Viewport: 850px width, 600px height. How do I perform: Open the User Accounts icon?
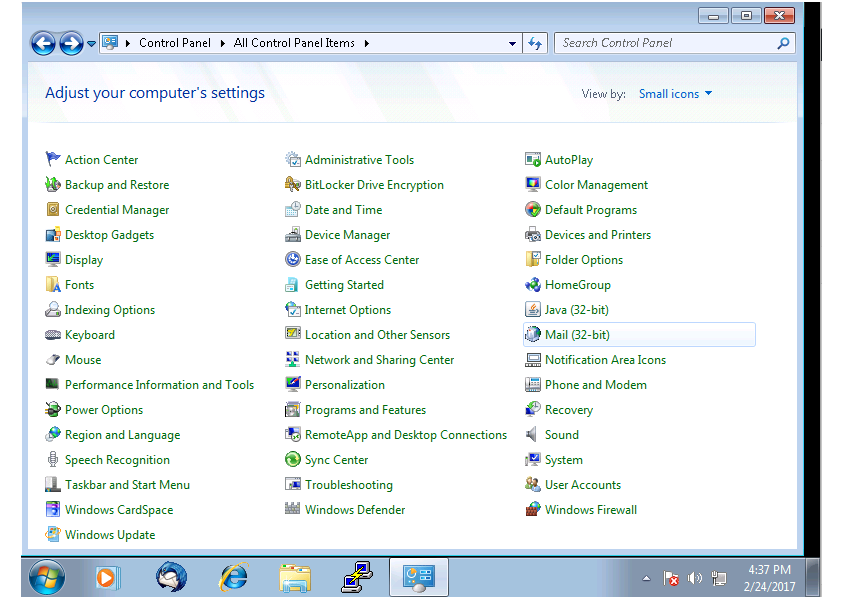click(533, 484)
